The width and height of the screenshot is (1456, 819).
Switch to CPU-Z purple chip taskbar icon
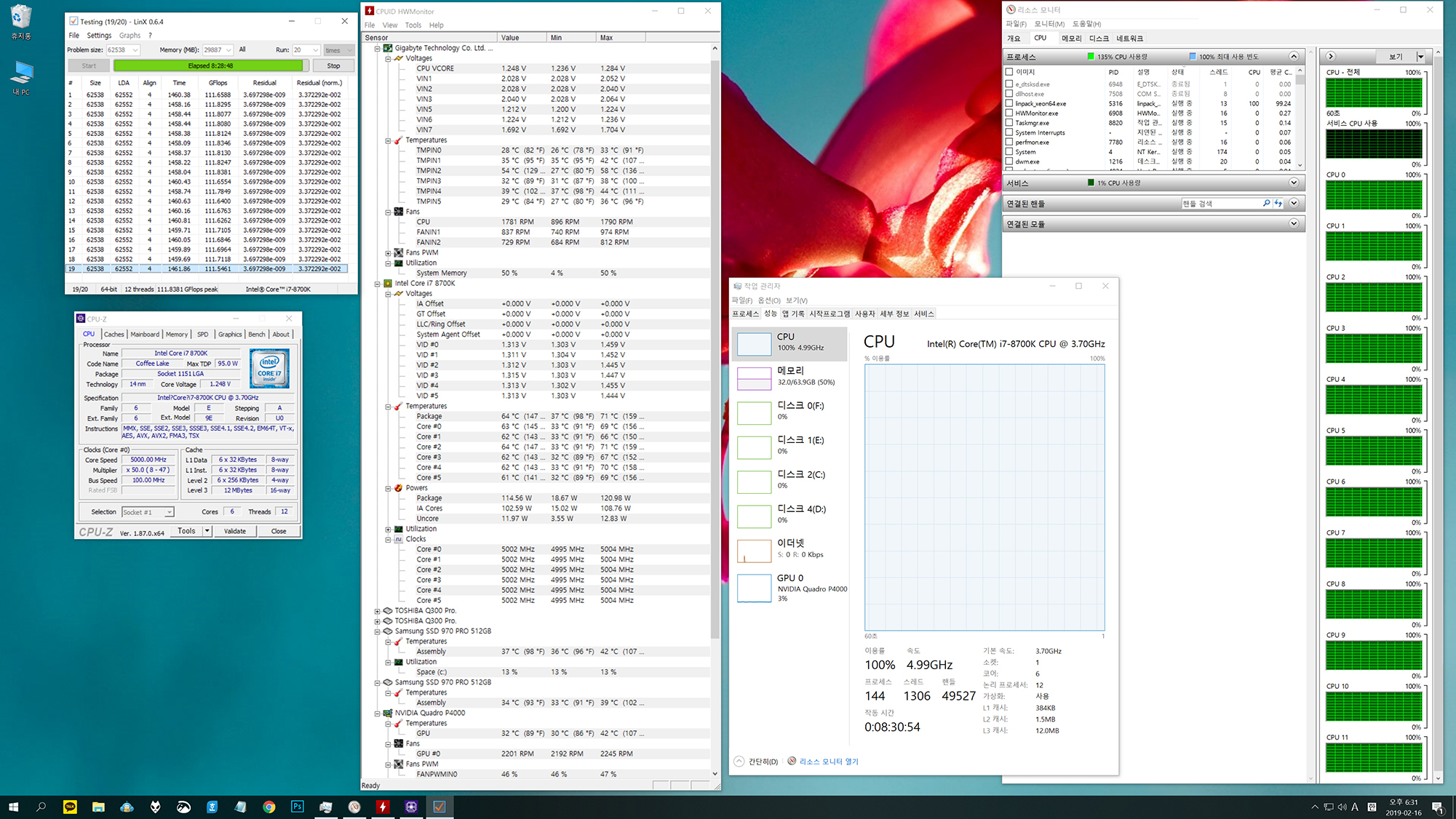coord(411,807)
